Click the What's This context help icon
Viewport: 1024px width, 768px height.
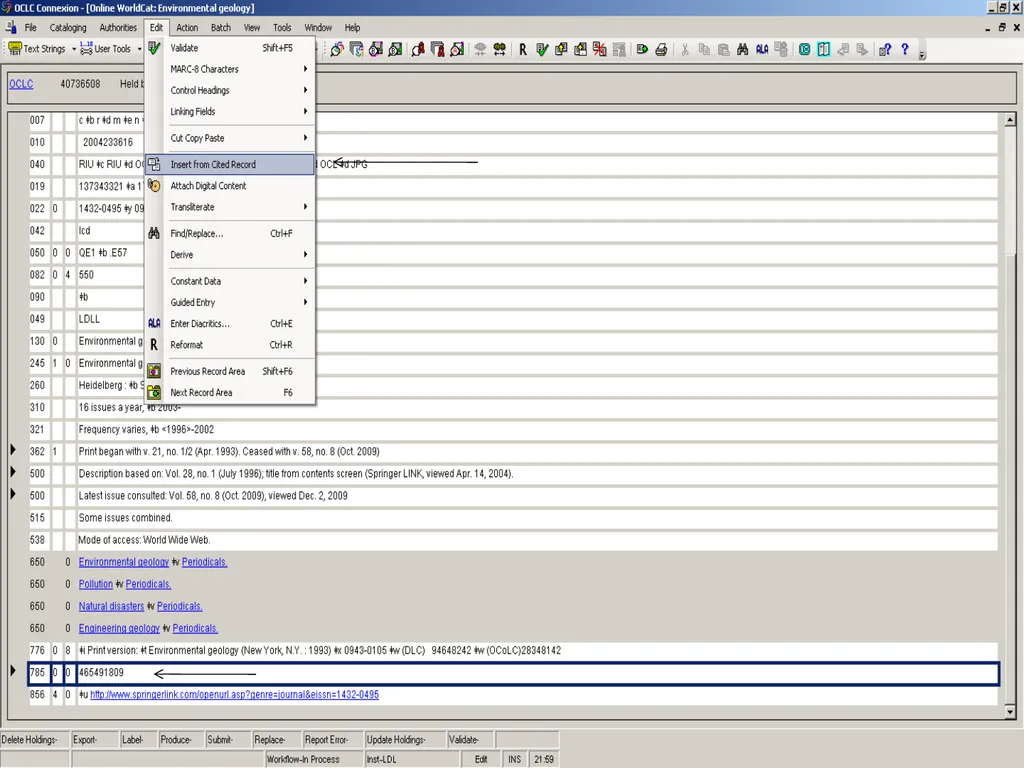point(885,49)
